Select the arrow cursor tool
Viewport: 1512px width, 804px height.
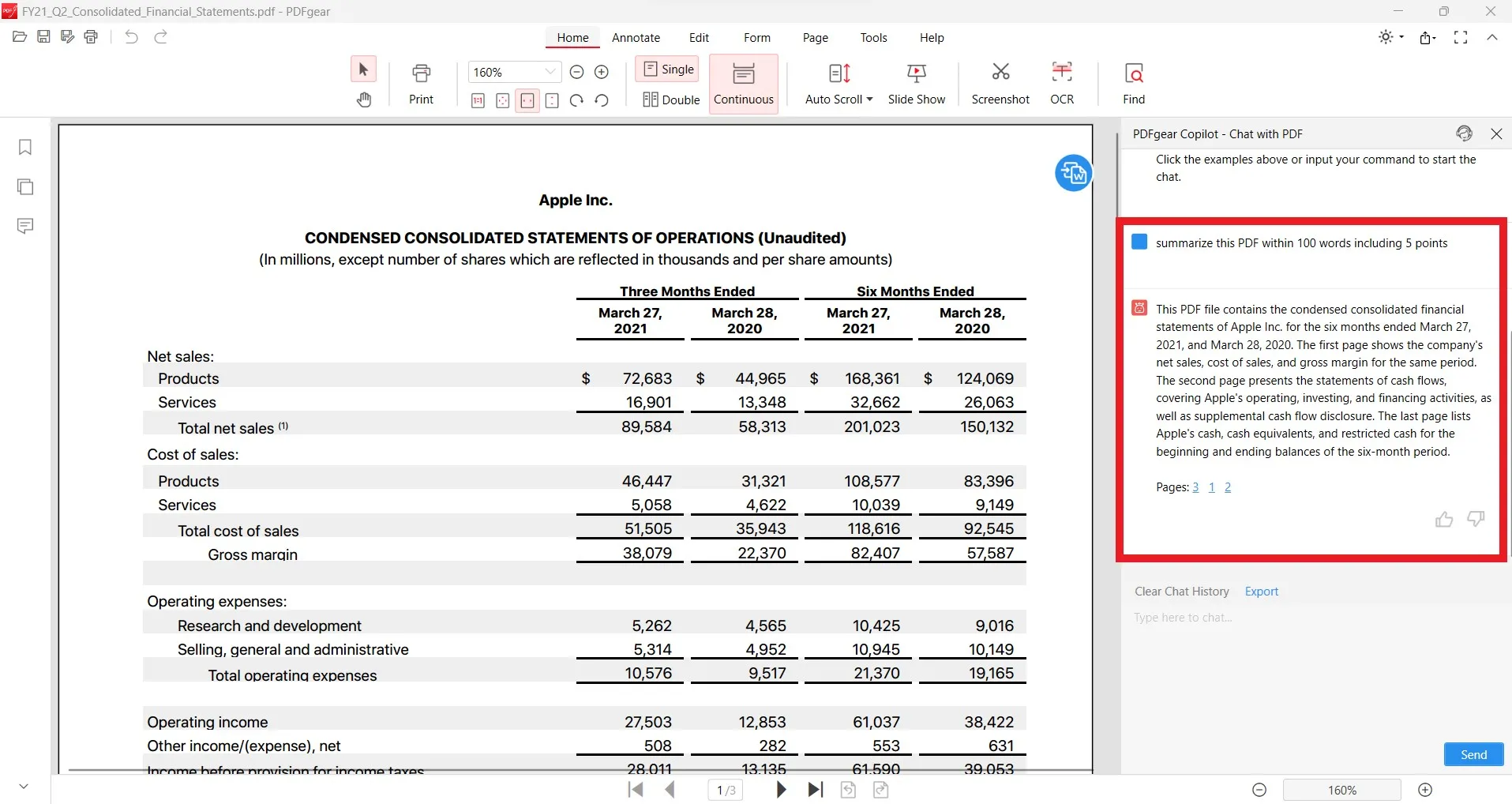point(363,70)
